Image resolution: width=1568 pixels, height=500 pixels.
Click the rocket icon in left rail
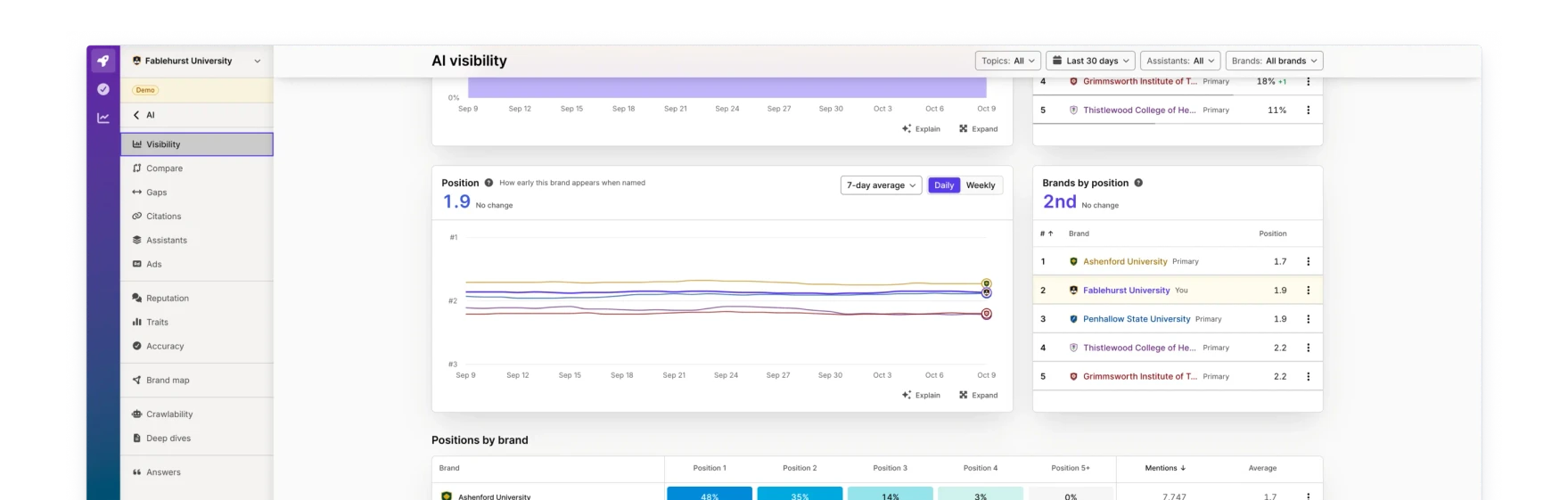(x=103, y=61)
